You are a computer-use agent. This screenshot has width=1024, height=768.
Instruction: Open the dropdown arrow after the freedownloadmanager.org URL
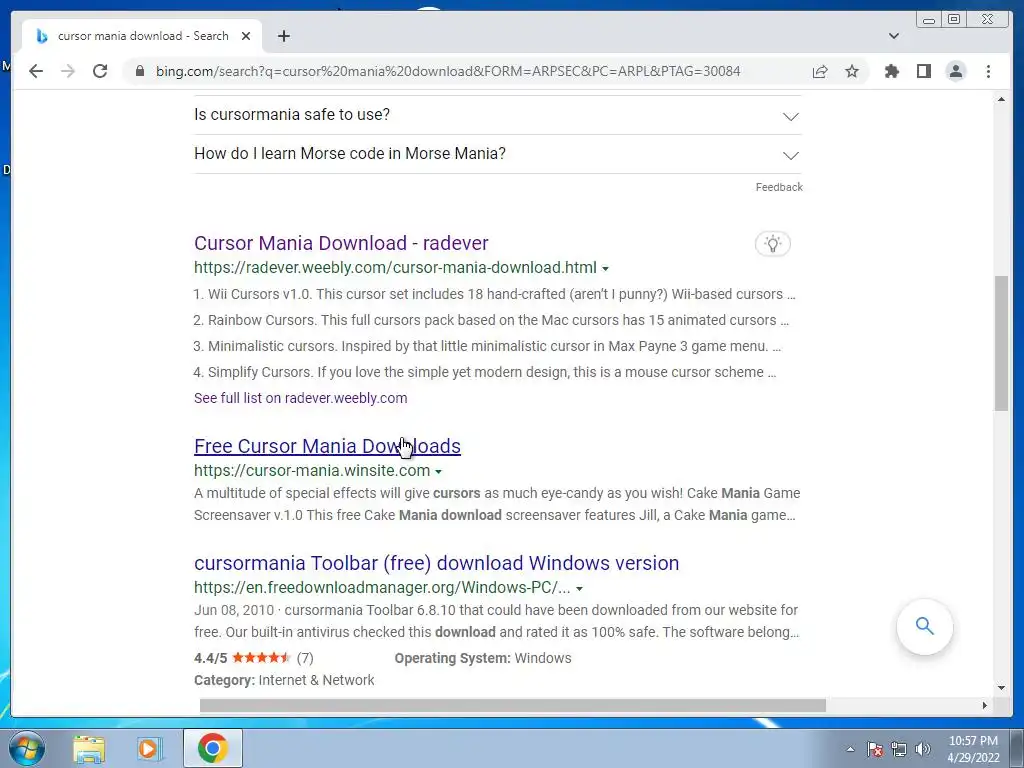coord(579,588)
